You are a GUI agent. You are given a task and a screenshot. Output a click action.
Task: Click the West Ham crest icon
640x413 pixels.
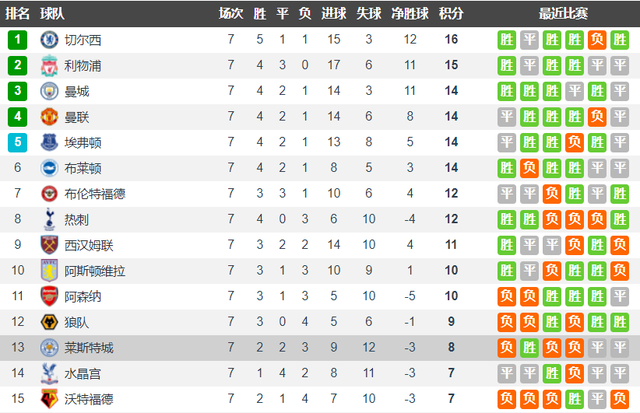[49, 245]
